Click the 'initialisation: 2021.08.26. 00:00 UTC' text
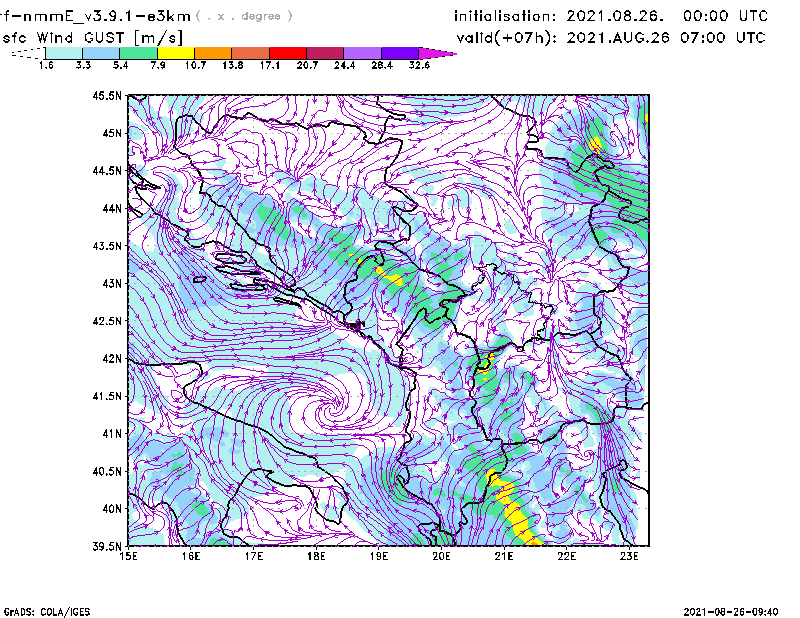The width and height of the screenshot is (800, 618). pyautogui.click(x=611, y=16)
